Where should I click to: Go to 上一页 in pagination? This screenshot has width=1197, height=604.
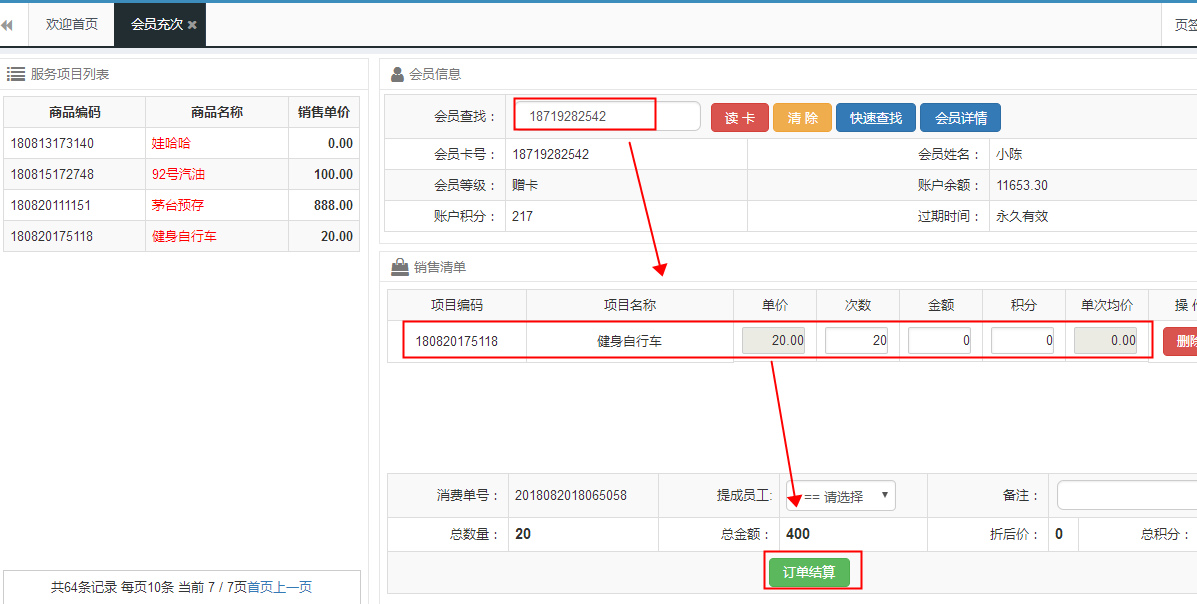pos(293,587)
